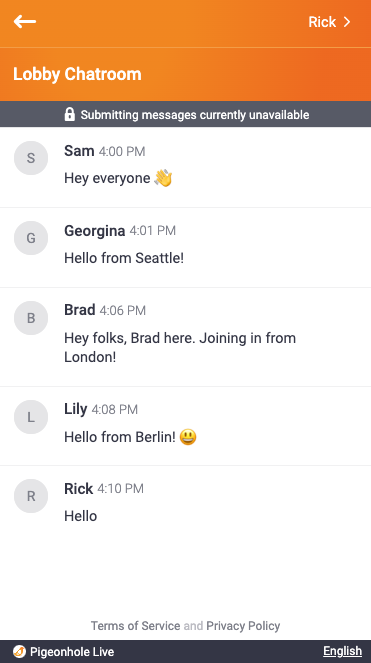Screen dimensions: 371x663
Task: Open Rick profile chevron
Action: click(x=347, y=22)
